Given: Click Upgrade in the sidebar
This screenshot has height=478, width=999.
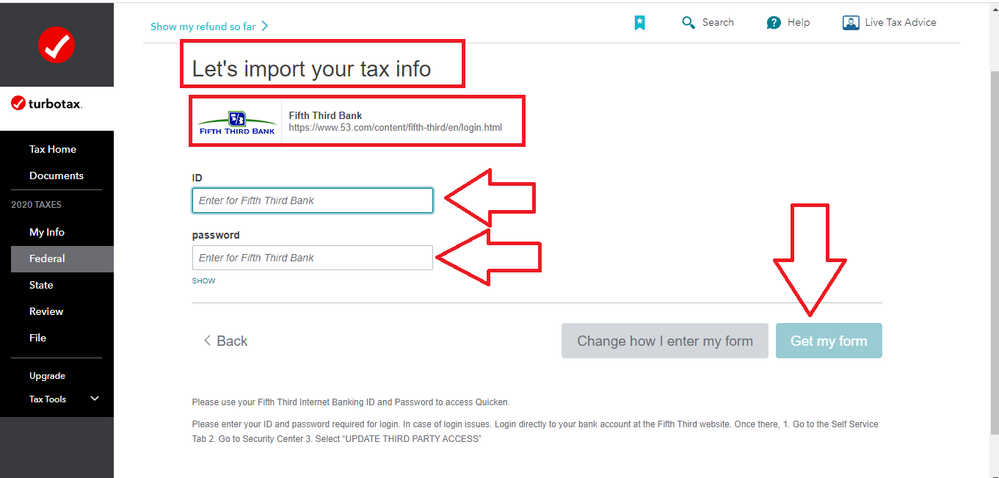Looking at the screenshot, I should coord(47,376).
